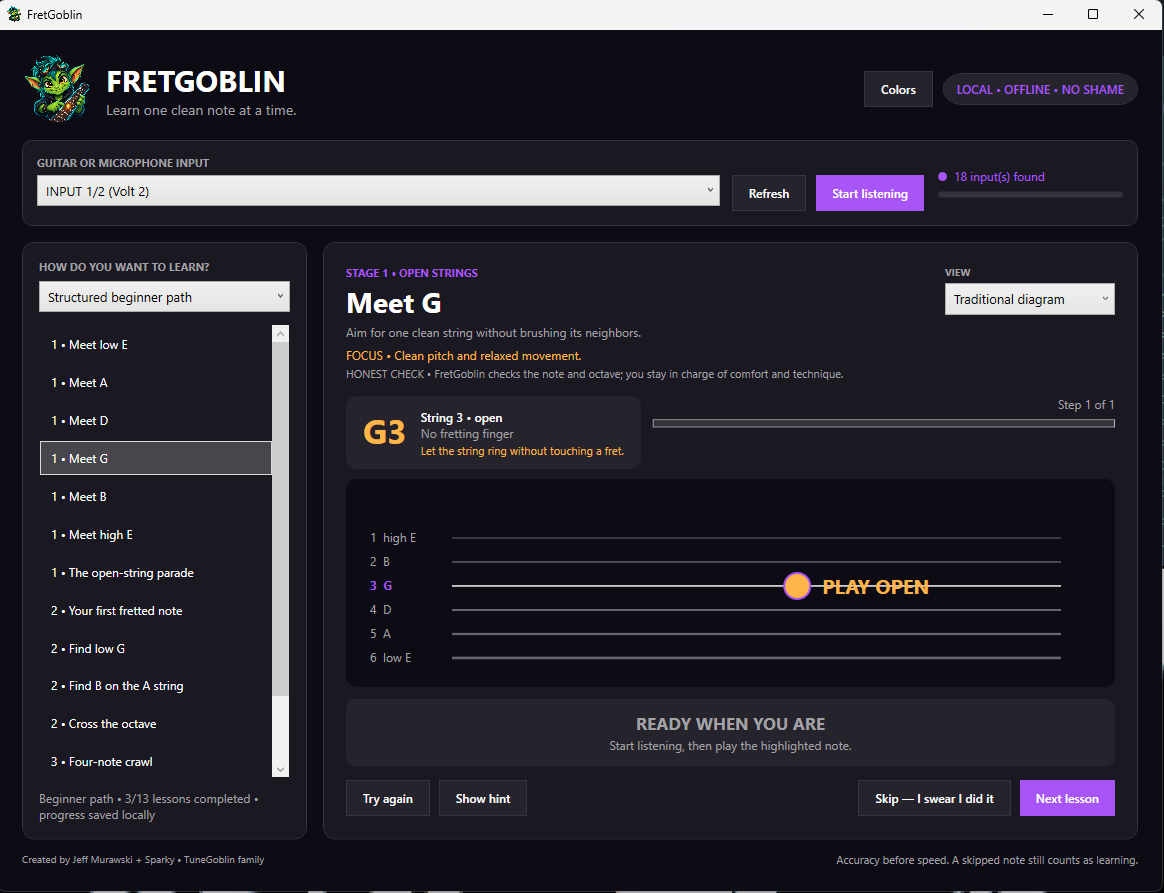Select the open-string parade lesson
This screenshot has height=893, width=1164.
(x=156, y=572)
